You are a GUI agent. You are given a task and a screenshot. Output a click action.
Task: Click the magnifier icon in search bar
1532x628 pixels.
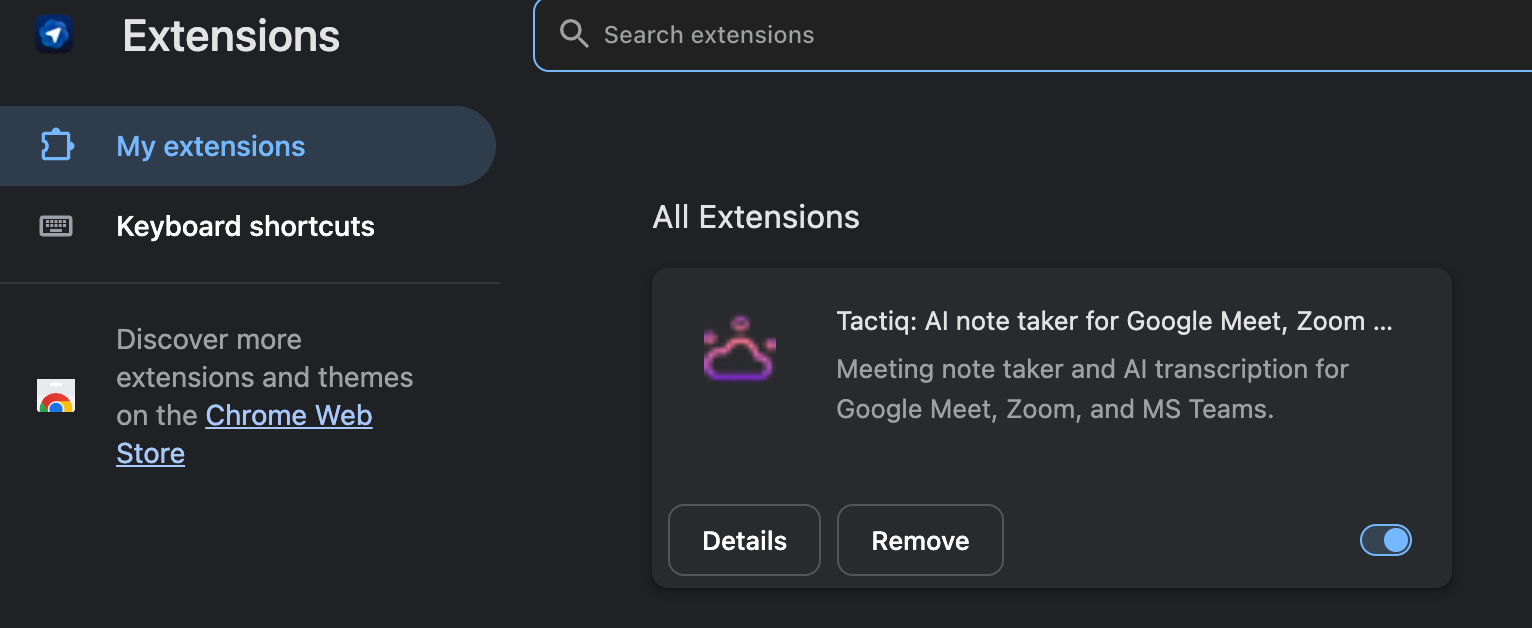[x=574, y=35]
